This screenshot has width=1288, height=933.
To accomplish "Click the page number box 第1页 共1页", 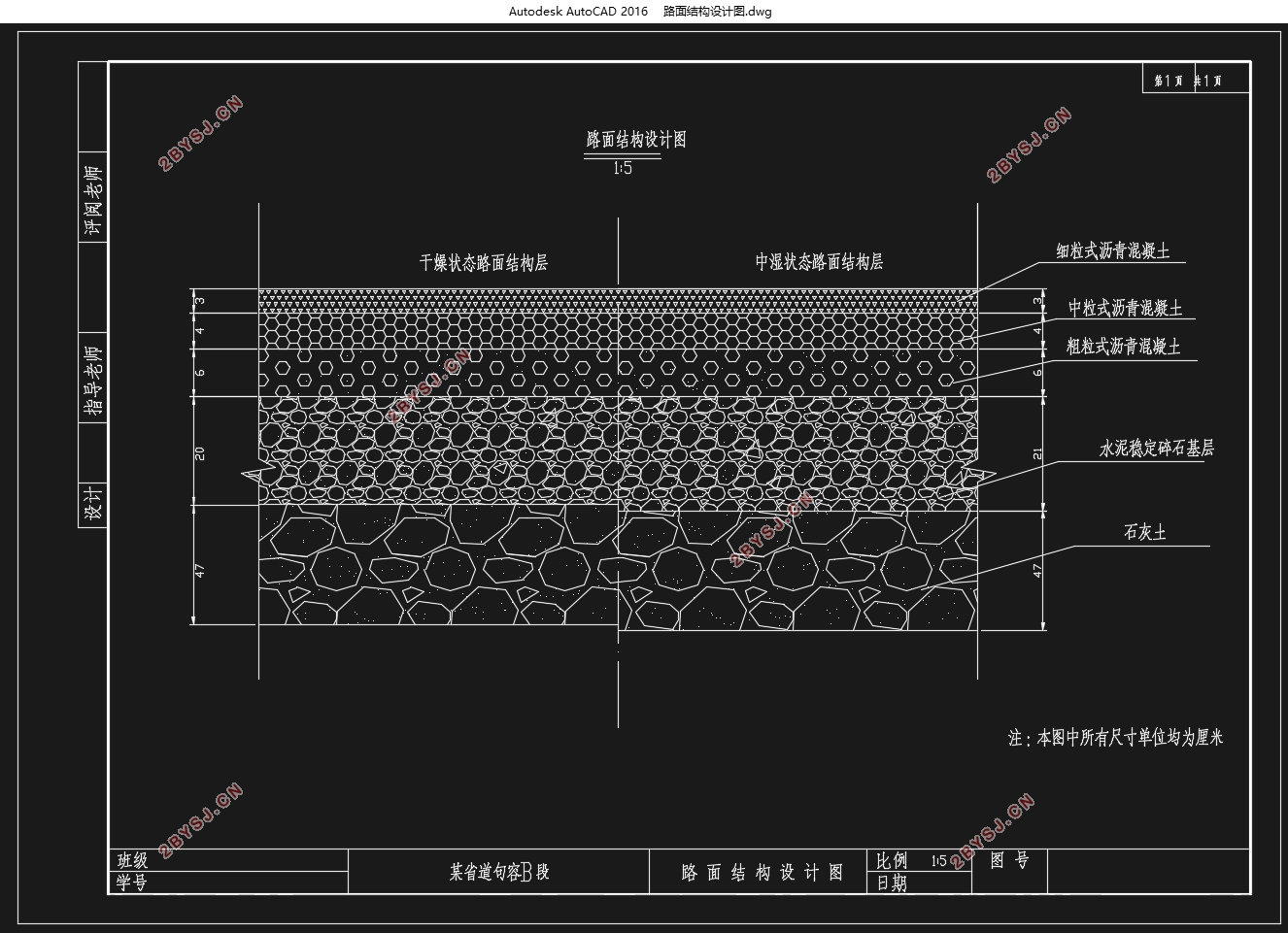I will coord(1197,78).
